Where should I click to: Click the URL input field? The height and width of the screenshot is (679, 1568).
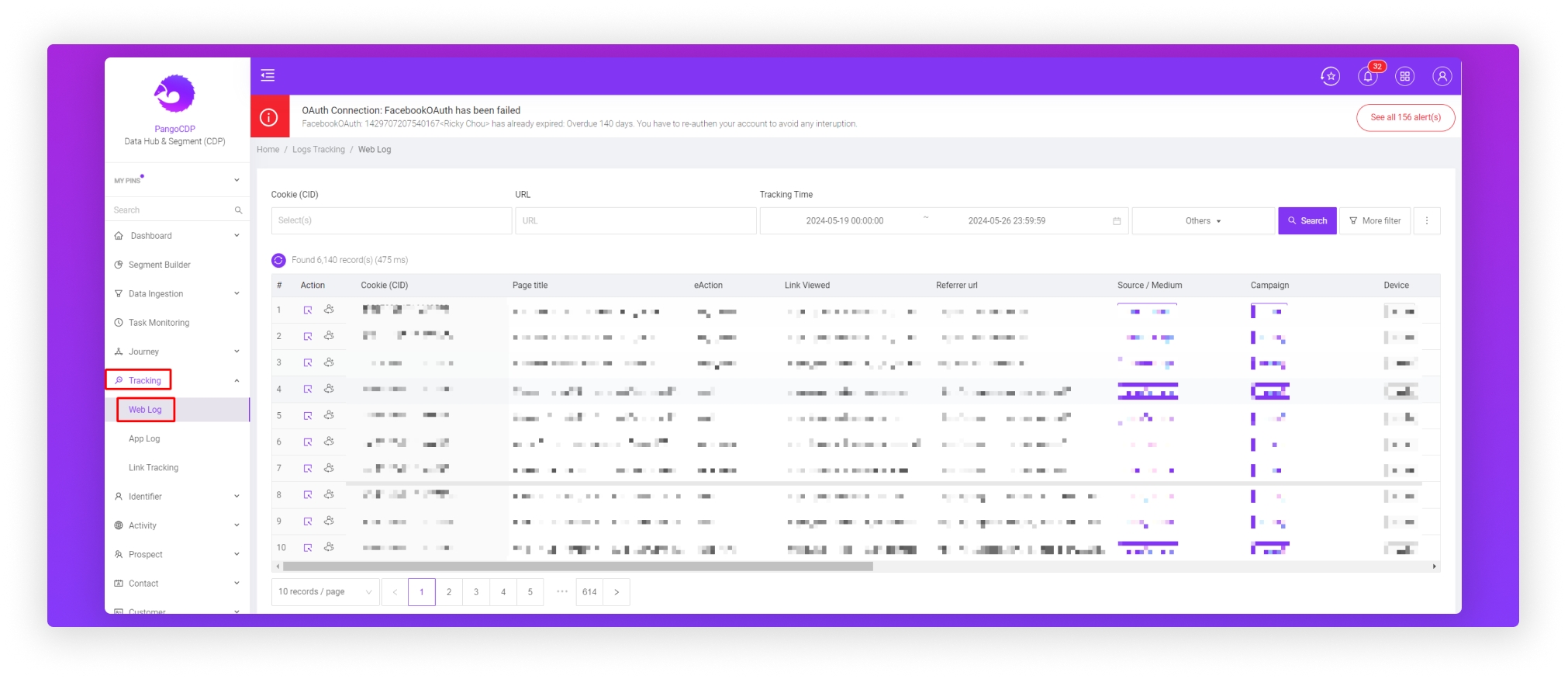[x=635, y=221]
